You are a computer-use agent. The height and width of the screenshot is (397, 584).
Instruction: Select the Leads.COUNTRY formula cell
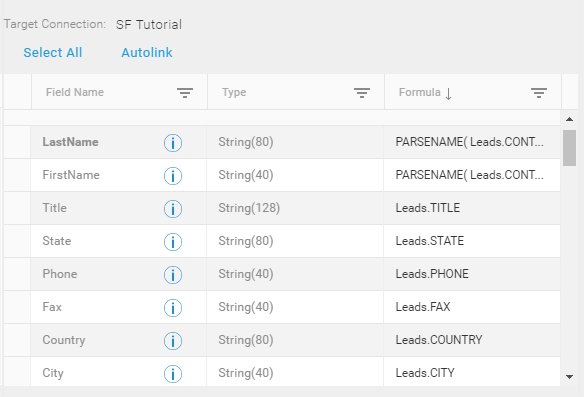(472, 340)
